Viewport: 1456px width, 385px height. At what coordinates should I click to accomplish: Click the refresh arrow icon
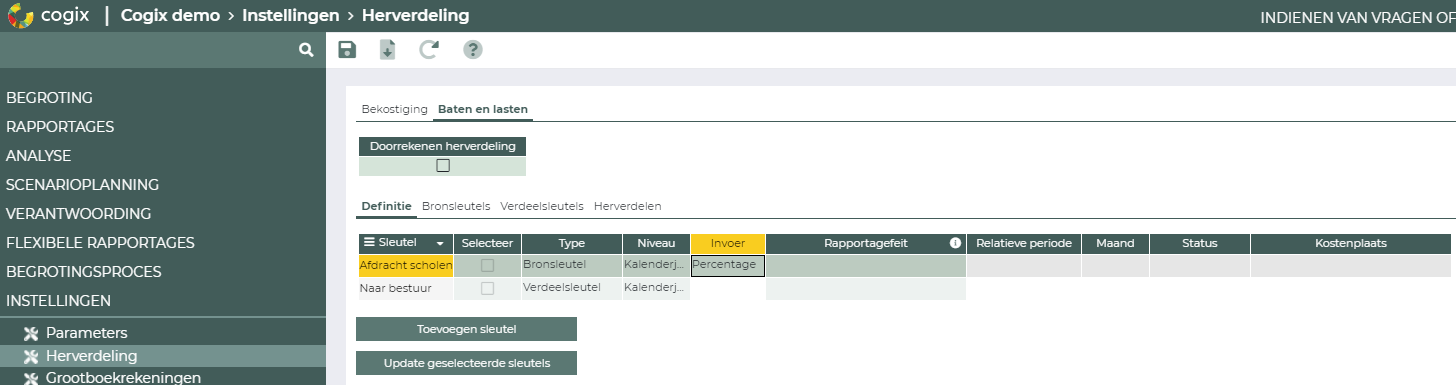pyautogui.click(x=429, y=50)
